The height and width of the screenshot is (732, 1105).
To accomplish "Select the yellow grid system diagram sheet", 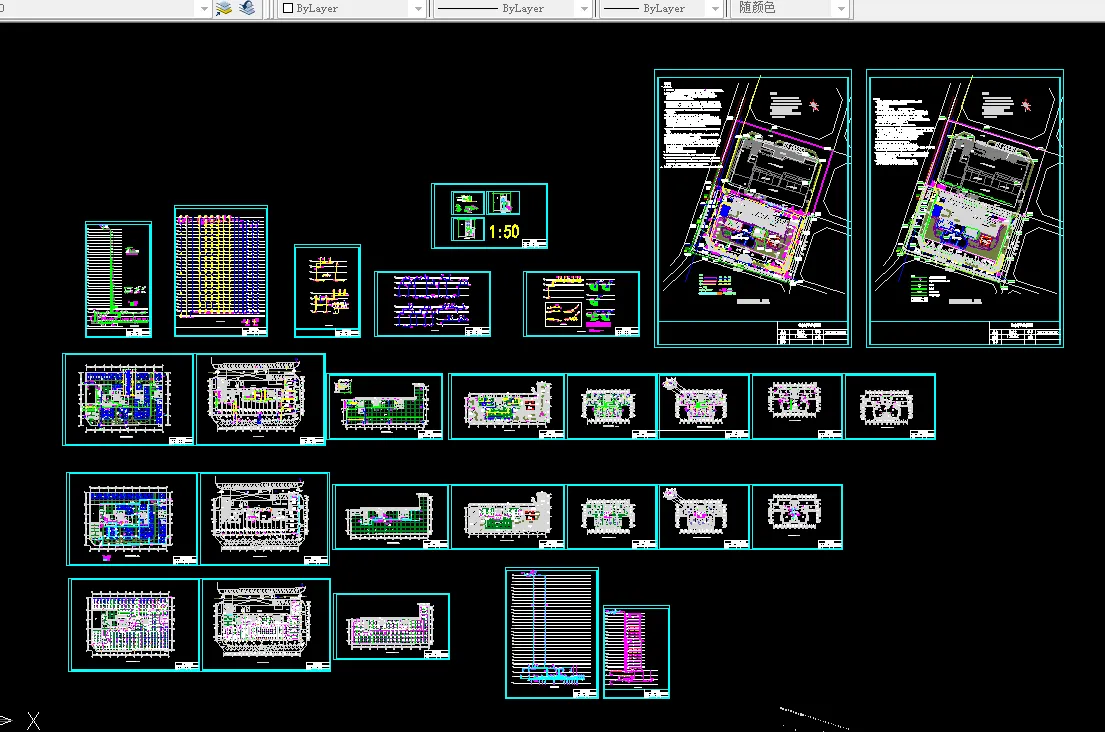I will click(x=221, y=271).
